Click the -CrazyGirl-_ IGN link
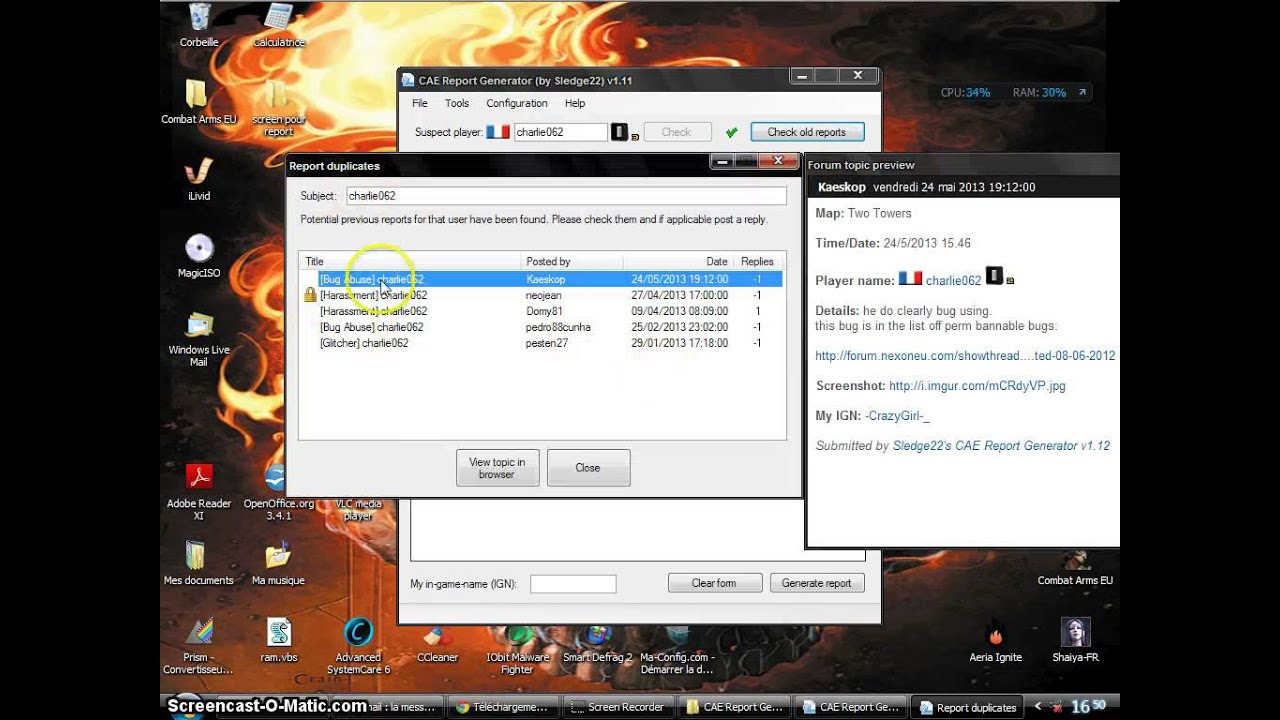This screenshot has width=1280, height=720. point(897,416)
